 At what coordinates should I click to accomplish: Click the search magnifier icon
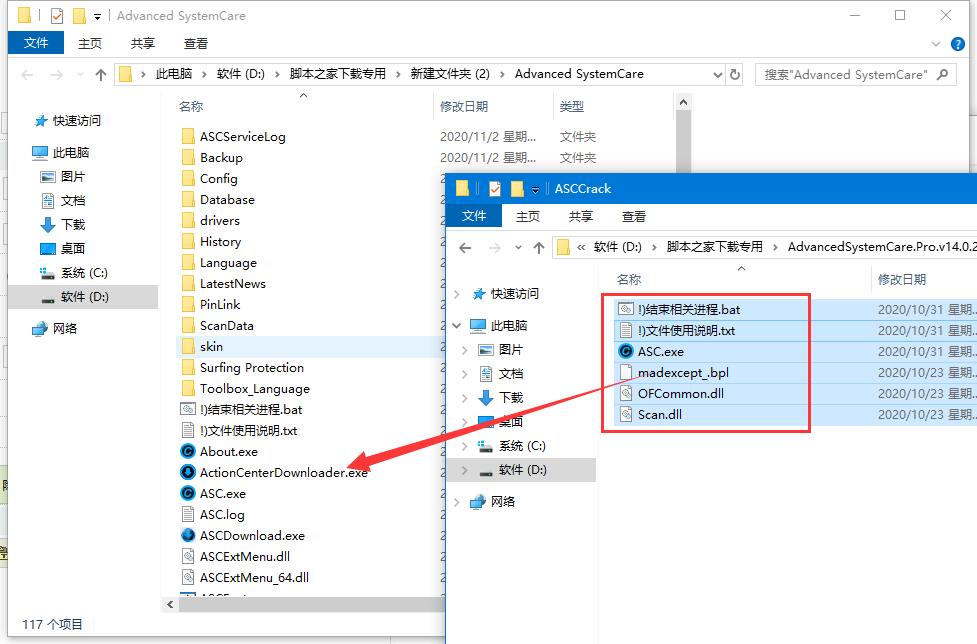(x=943, y=75)
